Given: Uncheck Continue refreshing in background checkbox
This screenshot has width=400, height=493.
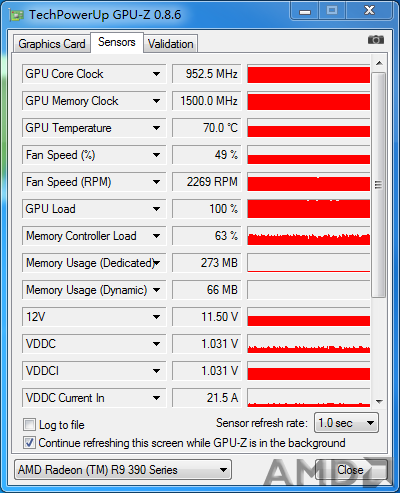Looking at the screenshot, I should coord(29,443).
